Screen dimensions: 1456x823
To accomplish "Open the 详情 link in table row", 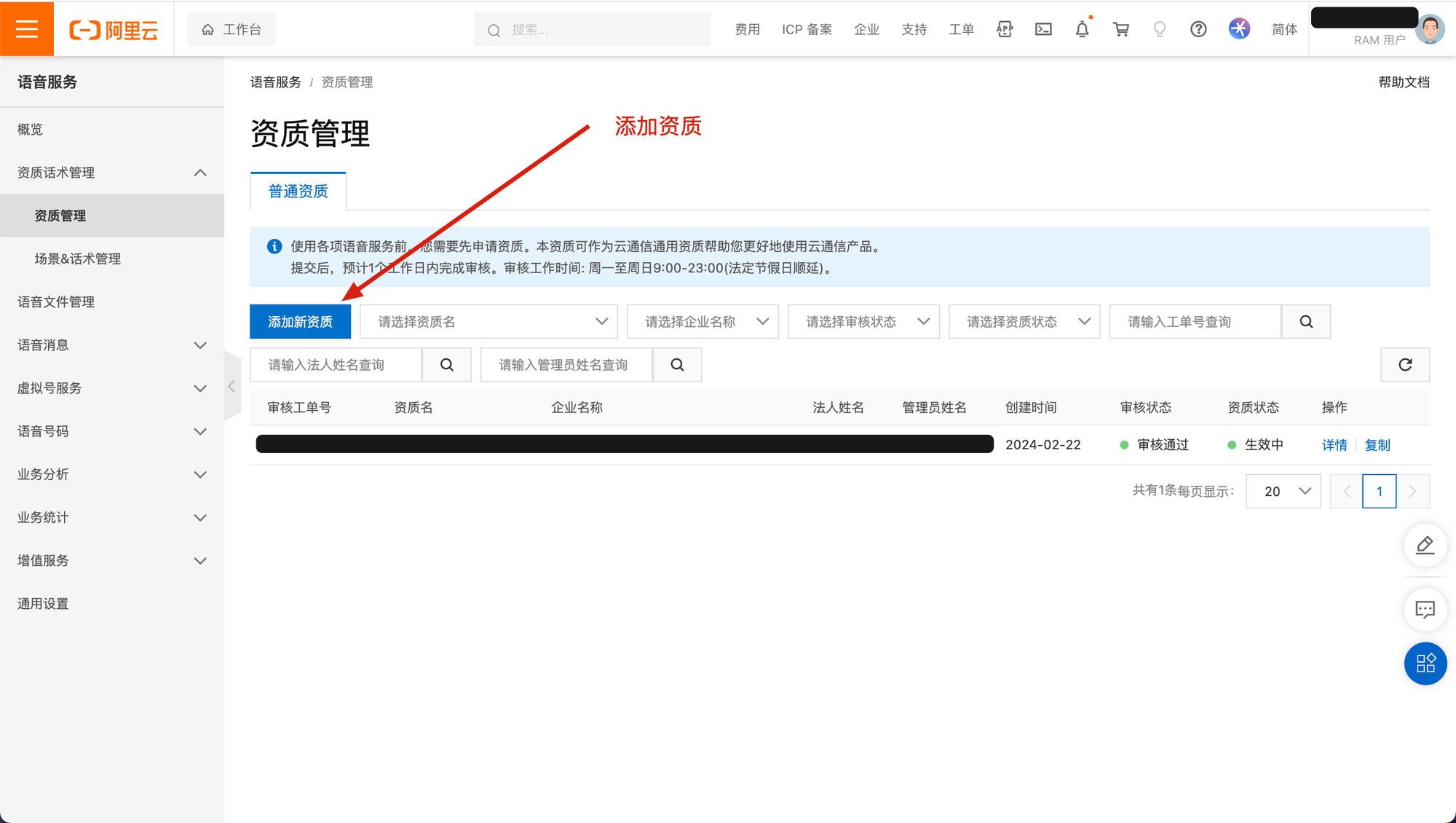I will 1334,445.
